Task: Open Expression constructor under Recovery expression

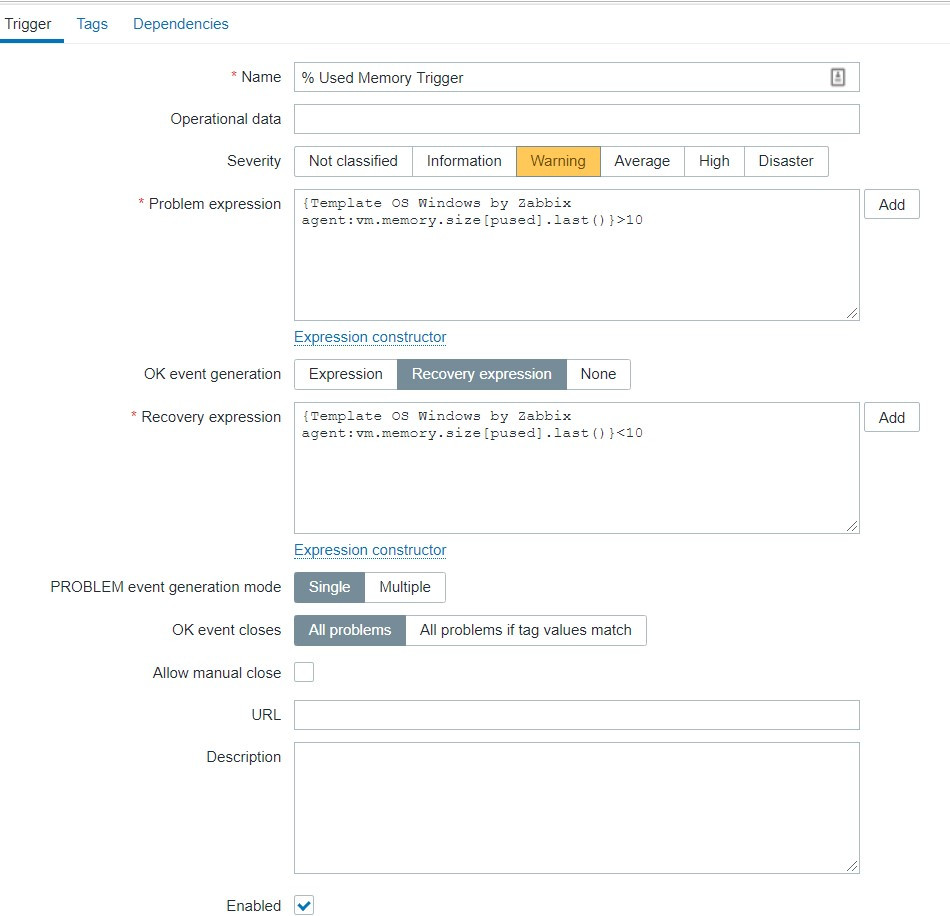Action: point(370,550)
